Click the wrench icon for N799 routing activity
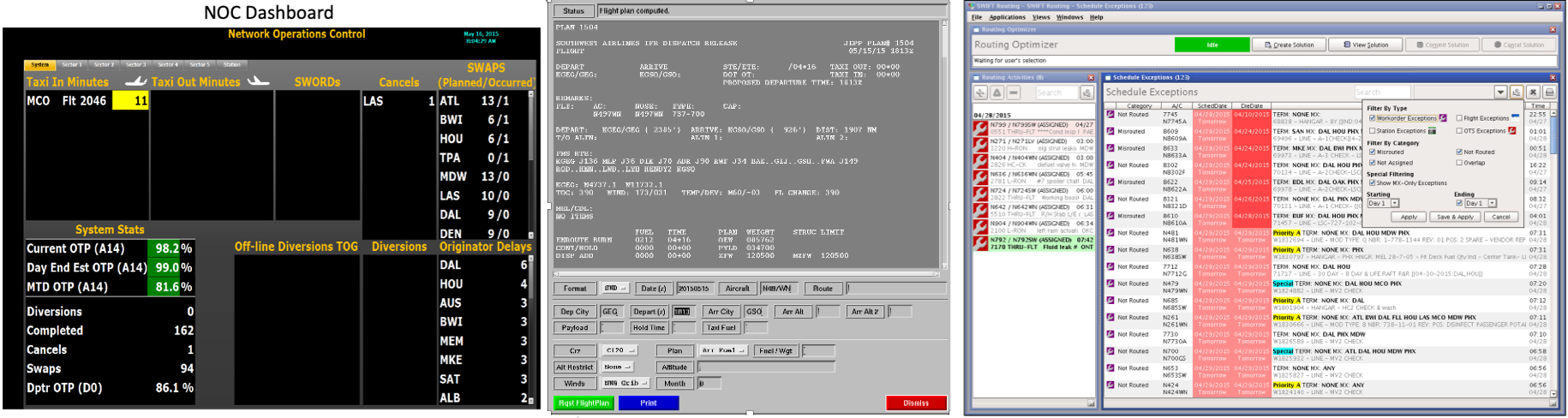 (x=980, y=128)
